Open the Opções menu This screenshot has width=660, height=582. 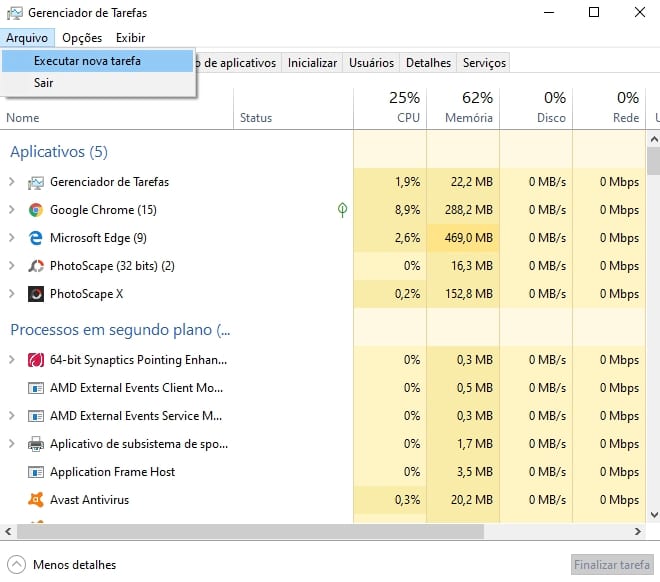click(82, 38)
